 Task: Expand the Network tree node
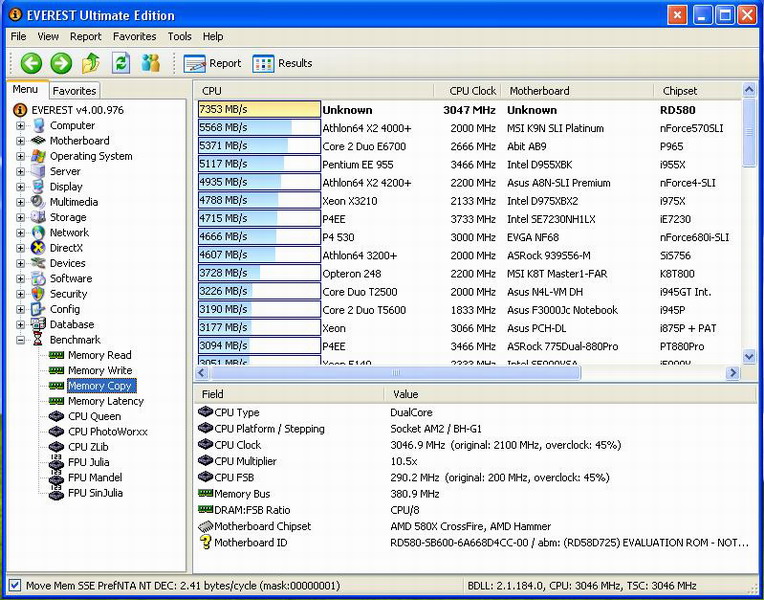click(20, 233)
